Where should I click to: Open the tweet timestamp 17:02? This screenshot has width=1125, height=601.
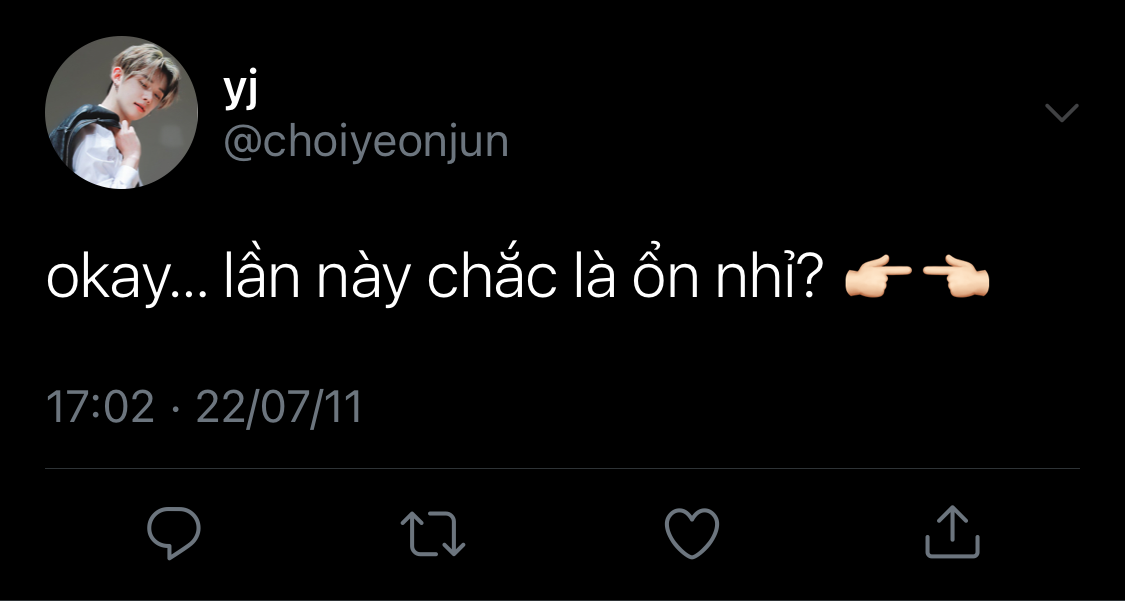pyautogui.click(x=100, y=407)
